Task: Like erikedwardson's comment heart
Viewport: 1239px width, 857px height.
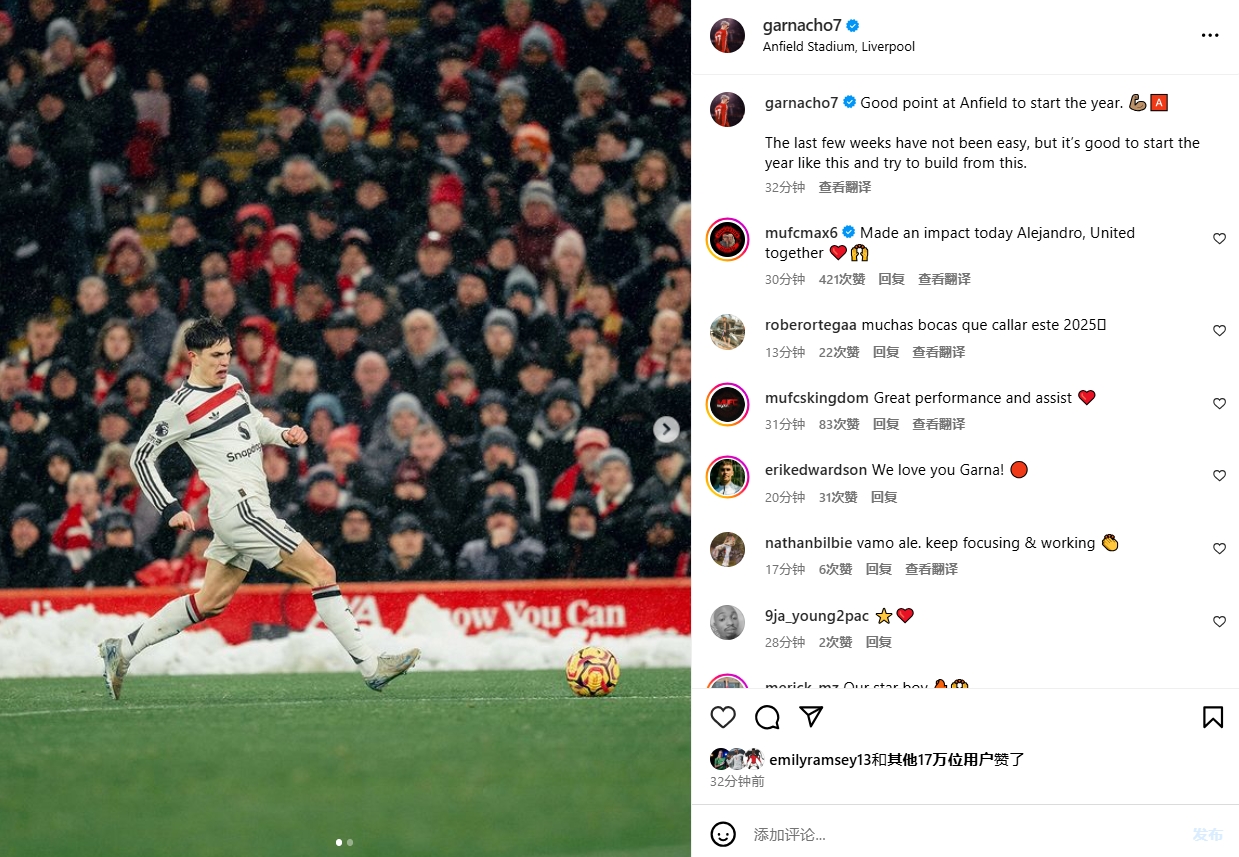Action: pyautogui.click(x=1219, y=476)
